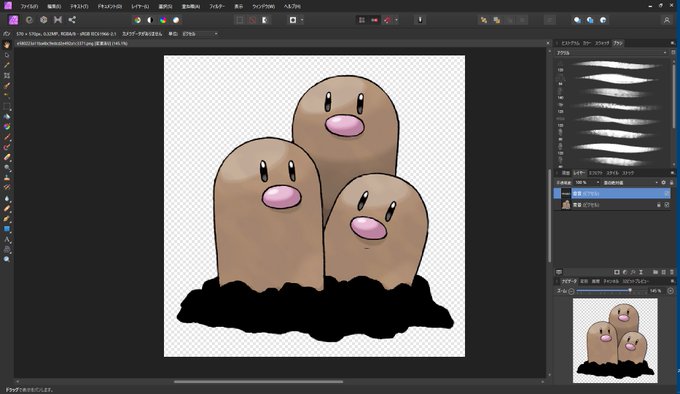Screen dimensions: 680x394
Task: Open the units dropdown (ピクセル) in context bar
Action: click(199, 34)
